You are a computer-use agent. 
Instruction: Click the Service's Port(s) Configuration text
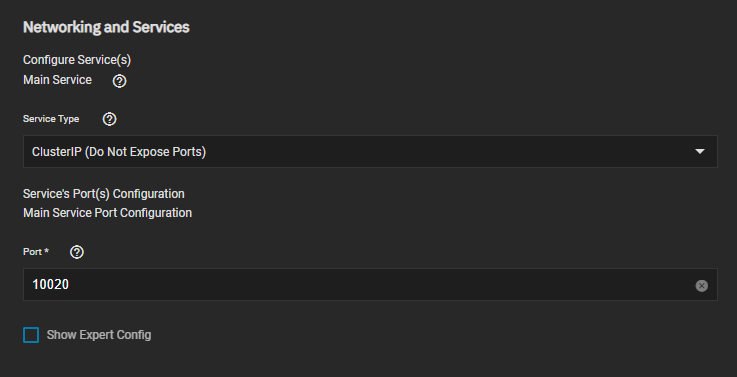pyautogui.click(x=104, y=194)
